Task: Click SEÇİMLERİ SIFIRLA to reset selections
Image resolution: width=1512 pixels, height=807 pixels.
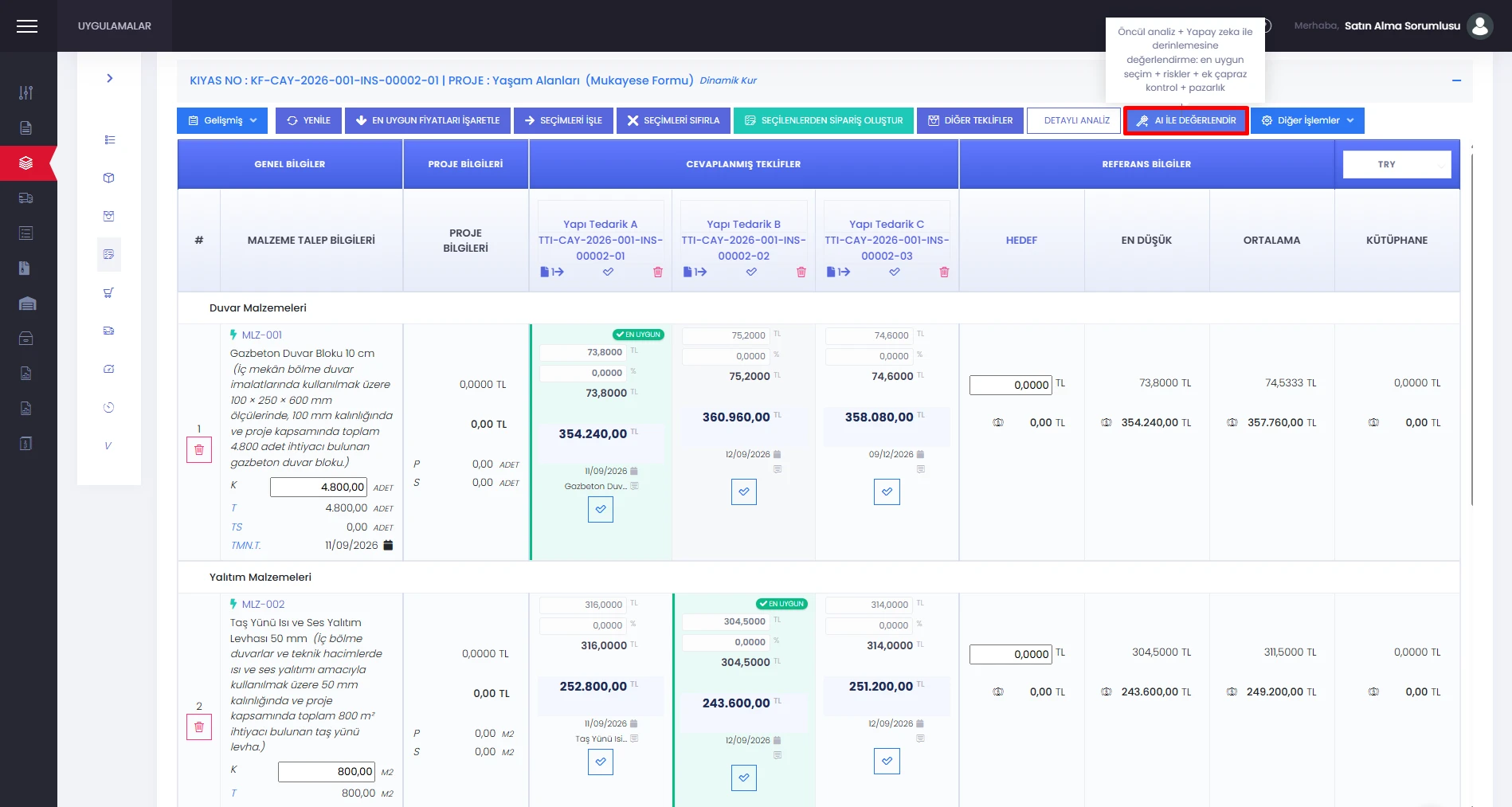Action: (x=673, y=120)
